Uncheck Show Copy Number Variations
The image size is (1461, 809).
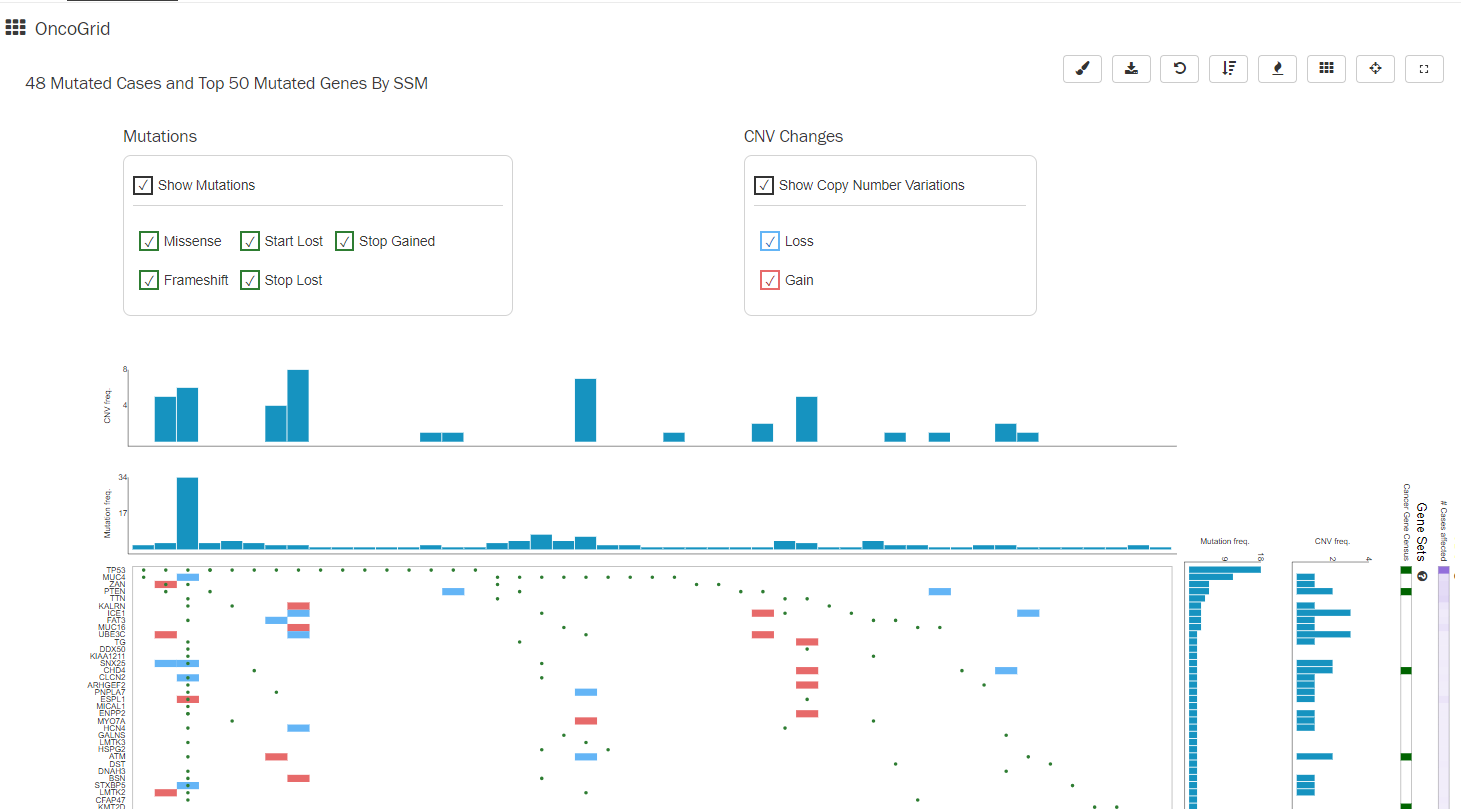(764, 185)
